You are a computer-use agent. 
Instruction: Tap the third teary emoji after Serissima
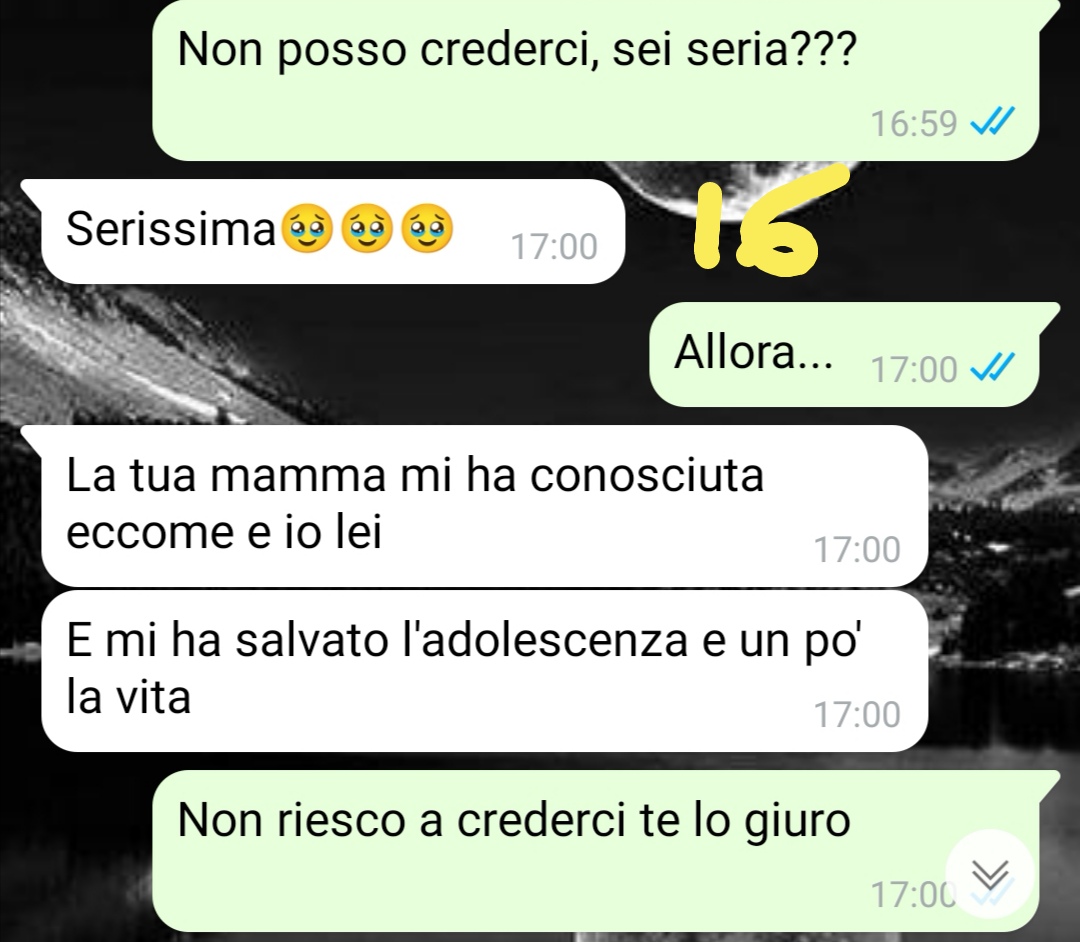click(427, 228)
